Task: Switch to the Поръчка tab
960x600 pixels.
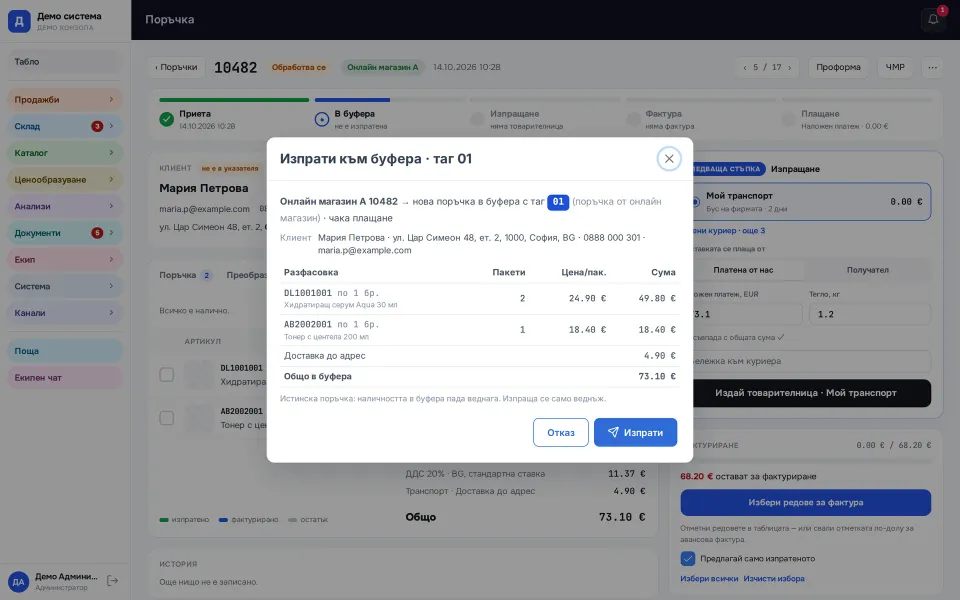Action: (x=185, y=275)
